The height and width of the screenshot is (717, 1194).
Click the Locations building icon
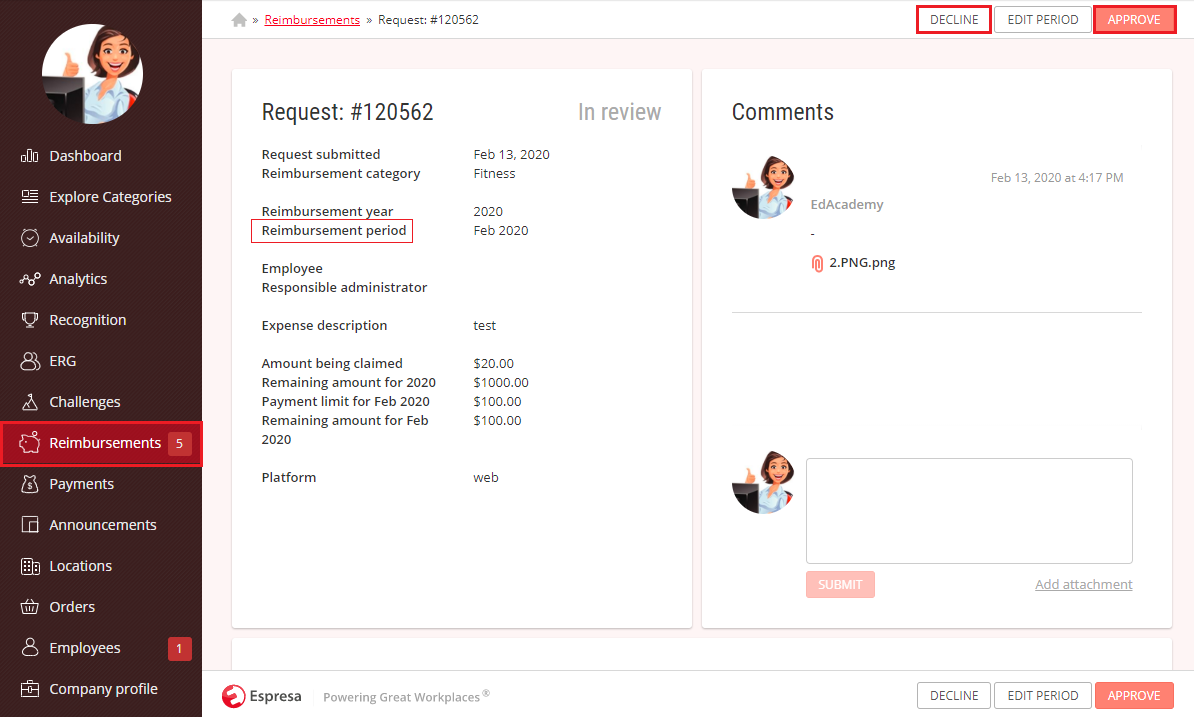30,566
